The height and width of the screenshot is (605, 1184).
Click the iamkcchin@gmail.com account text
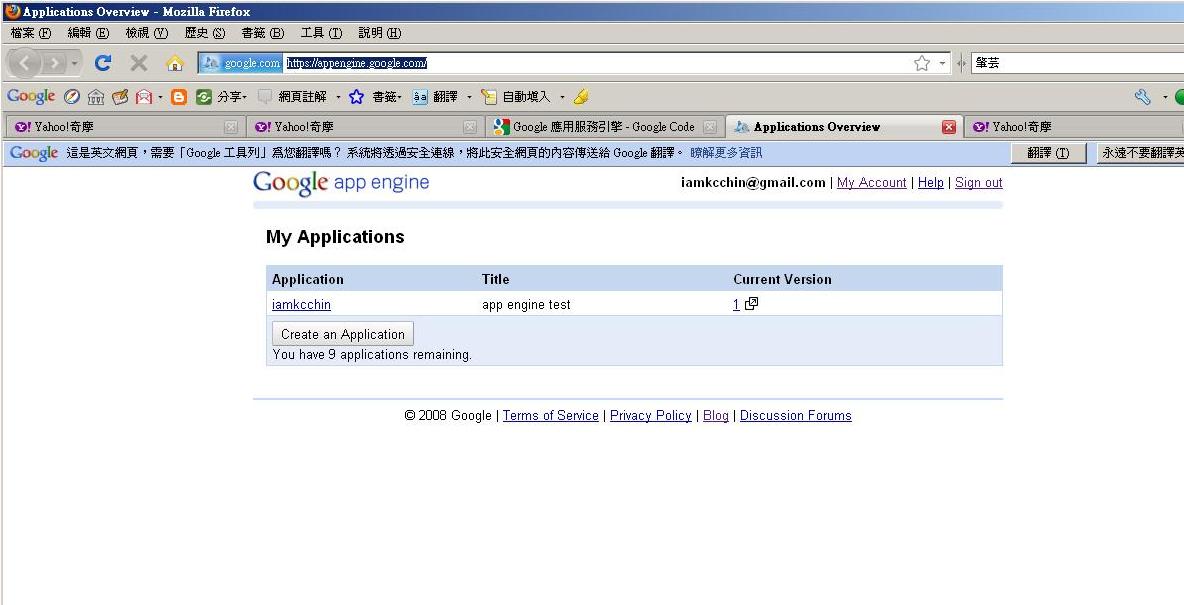pos(753,183)
